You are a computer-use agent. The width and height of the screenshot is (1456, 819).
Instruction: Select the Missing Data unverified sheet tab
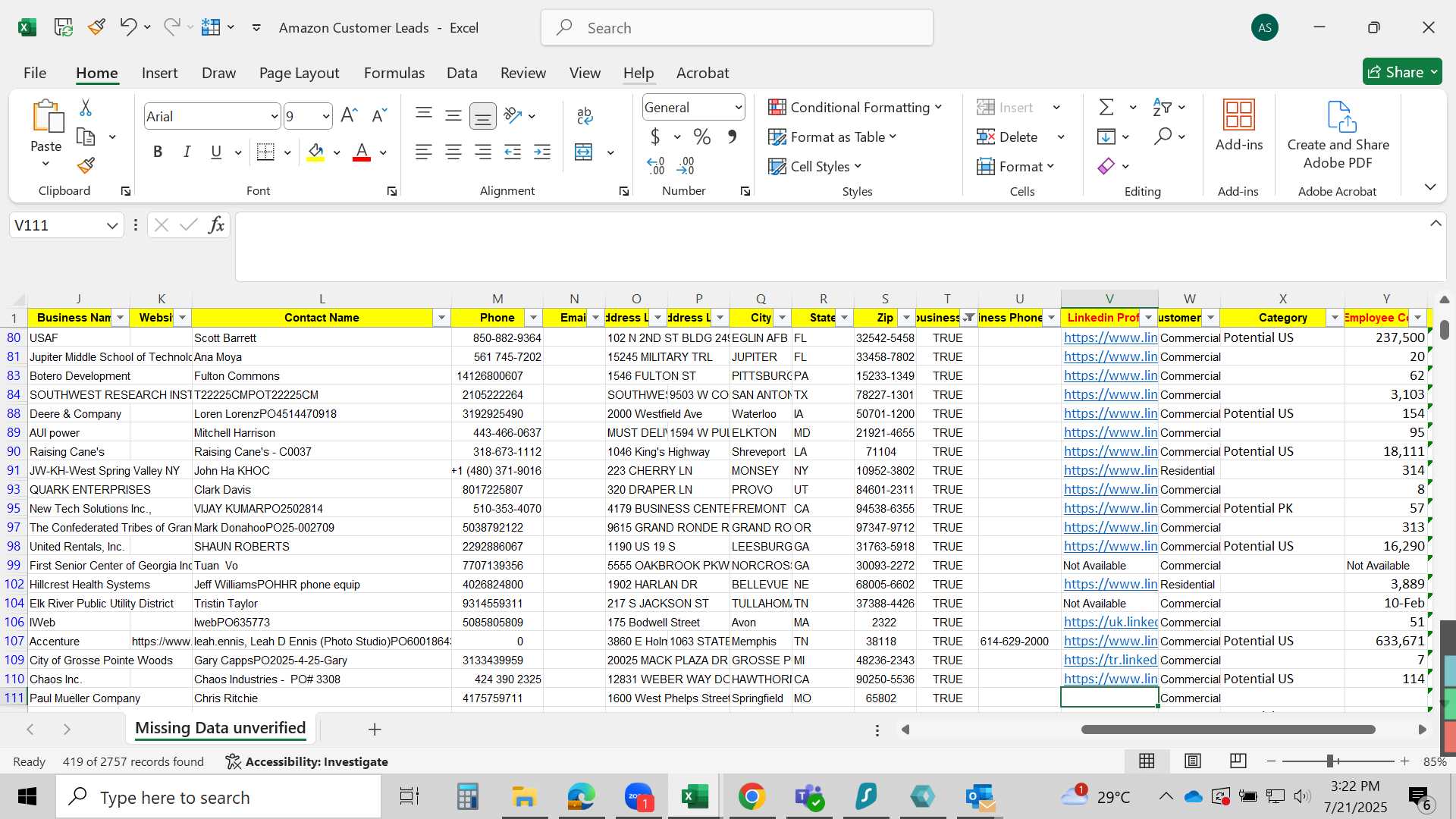220,728
